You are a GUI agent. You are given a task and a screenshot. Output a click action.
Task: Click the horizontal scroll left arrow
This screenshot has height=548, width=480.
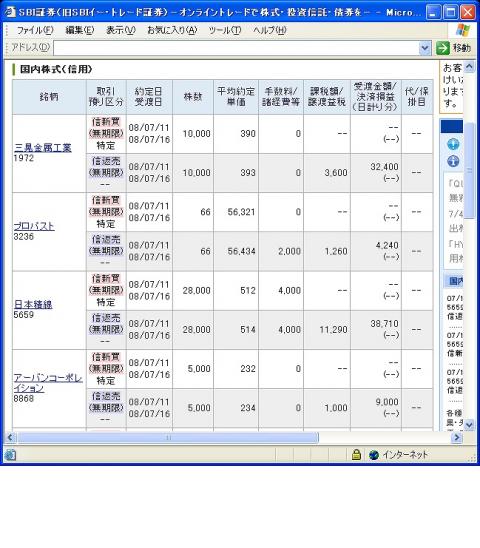pyautogui.click(x=10, y=437)
